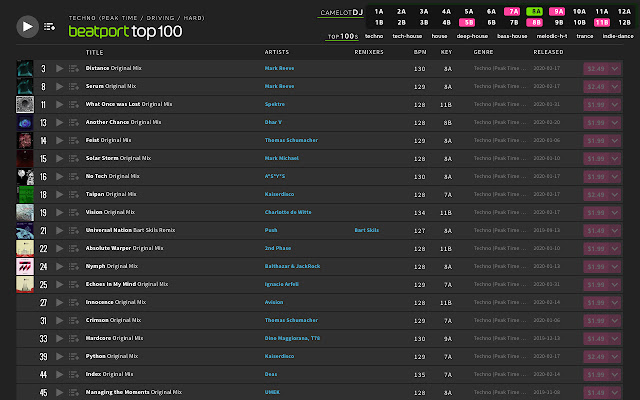Expand price dropdown arrow for Taipan
The height and width of the screenshot is (400, 640).
pyautogui.click(x=615, y=195)
